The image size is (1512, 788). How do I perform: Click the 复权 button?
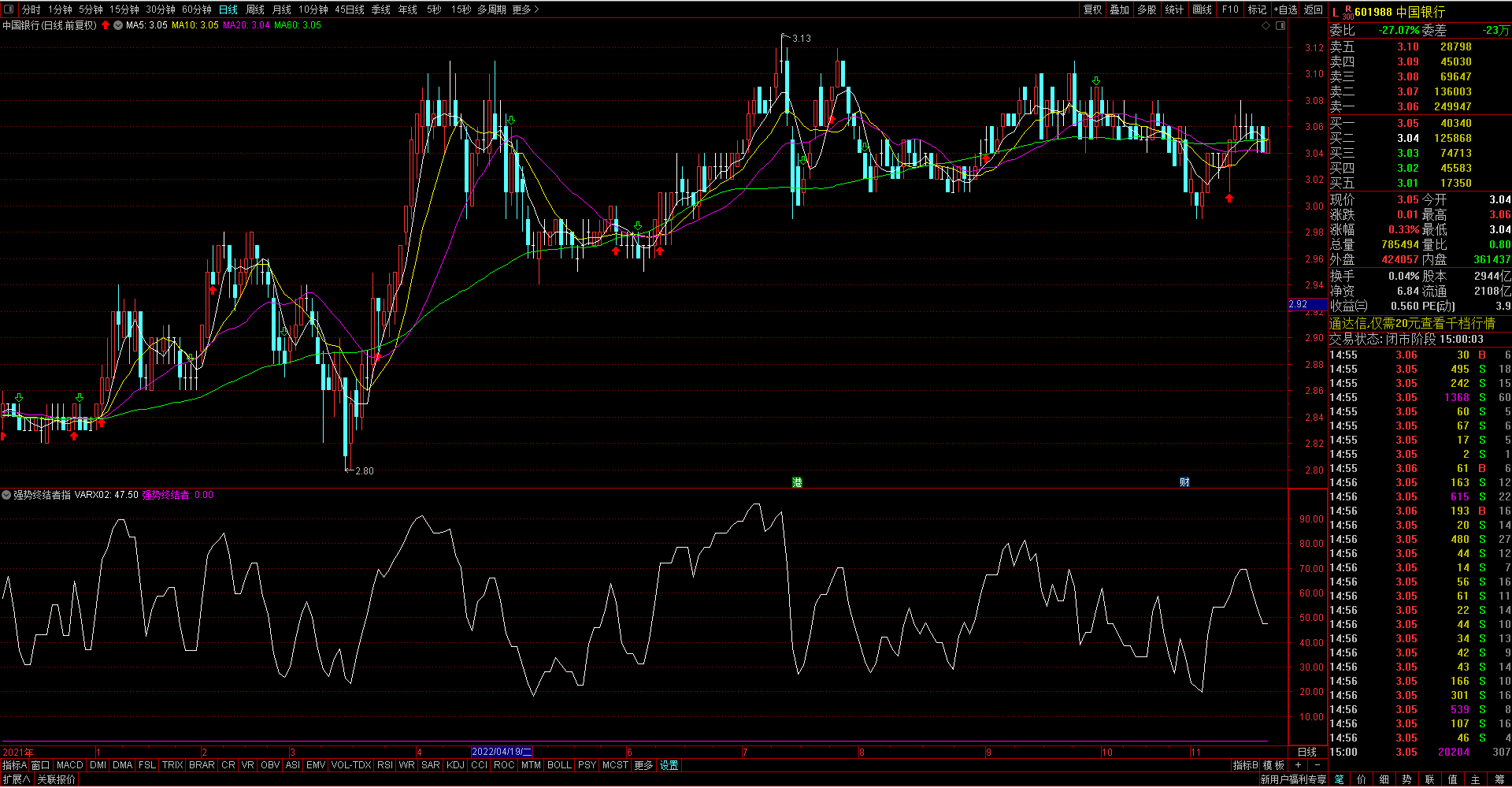click(x=1093, y=9)
